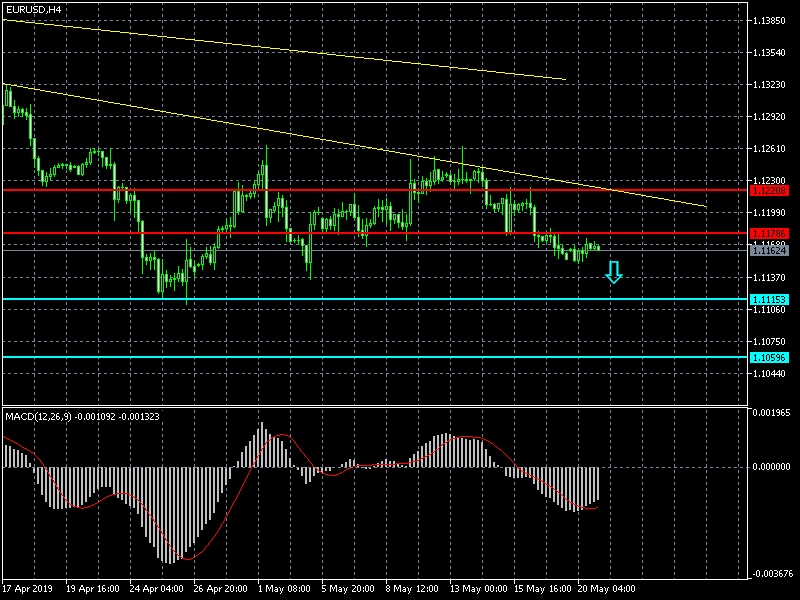Click the 17 Apr 2019 date label
The image size is (800, 600).
click(28, 588)
